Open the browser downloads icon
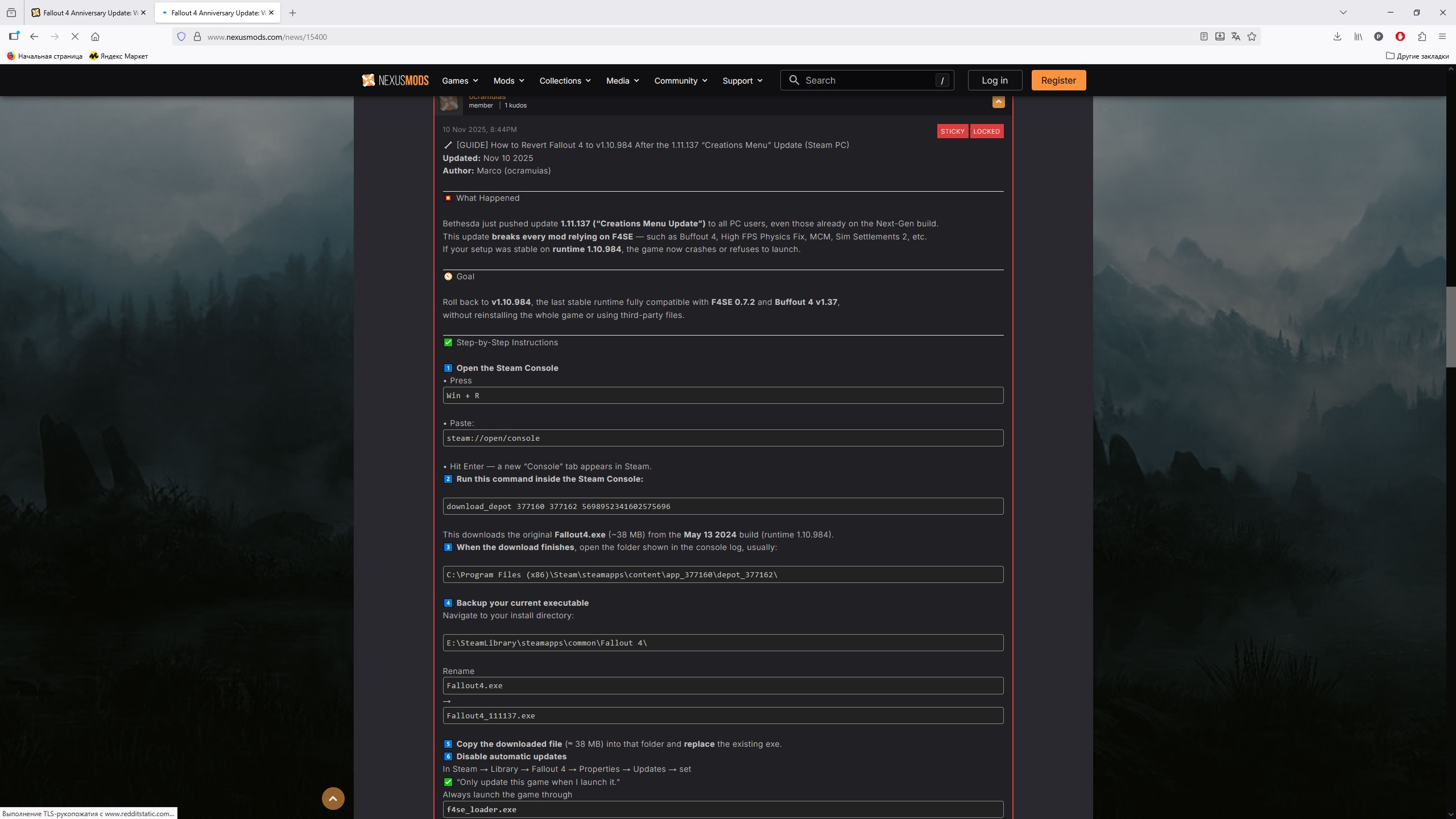The height and width of the screenshot is (819, 1456). tap(1337, 37)
